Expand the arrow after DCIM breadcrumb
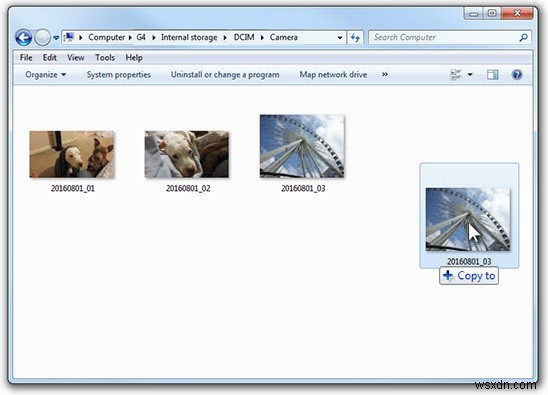Viewport: 548px width, 395px height. point(262,38)
